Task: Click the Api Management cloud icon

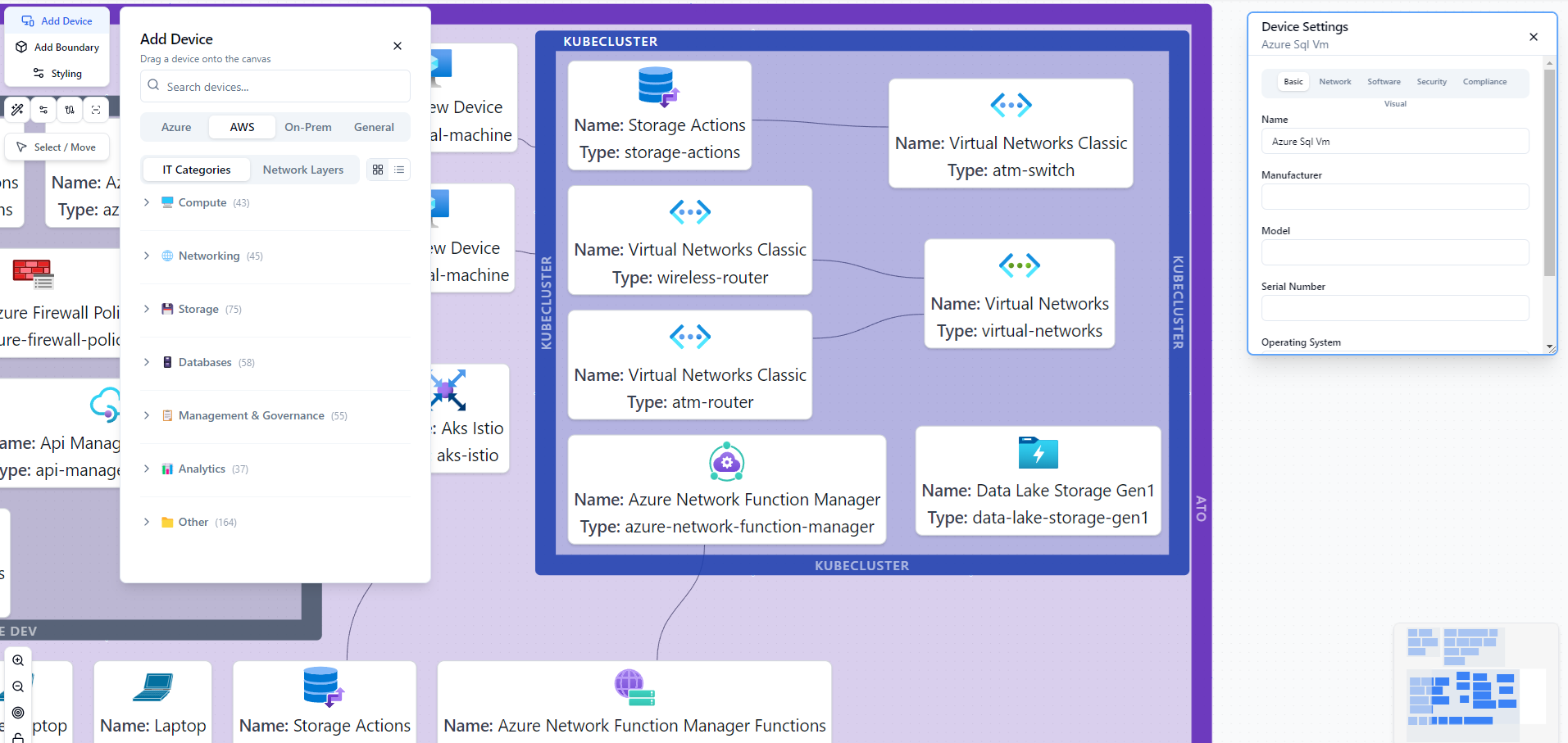Action: point(105,405)
